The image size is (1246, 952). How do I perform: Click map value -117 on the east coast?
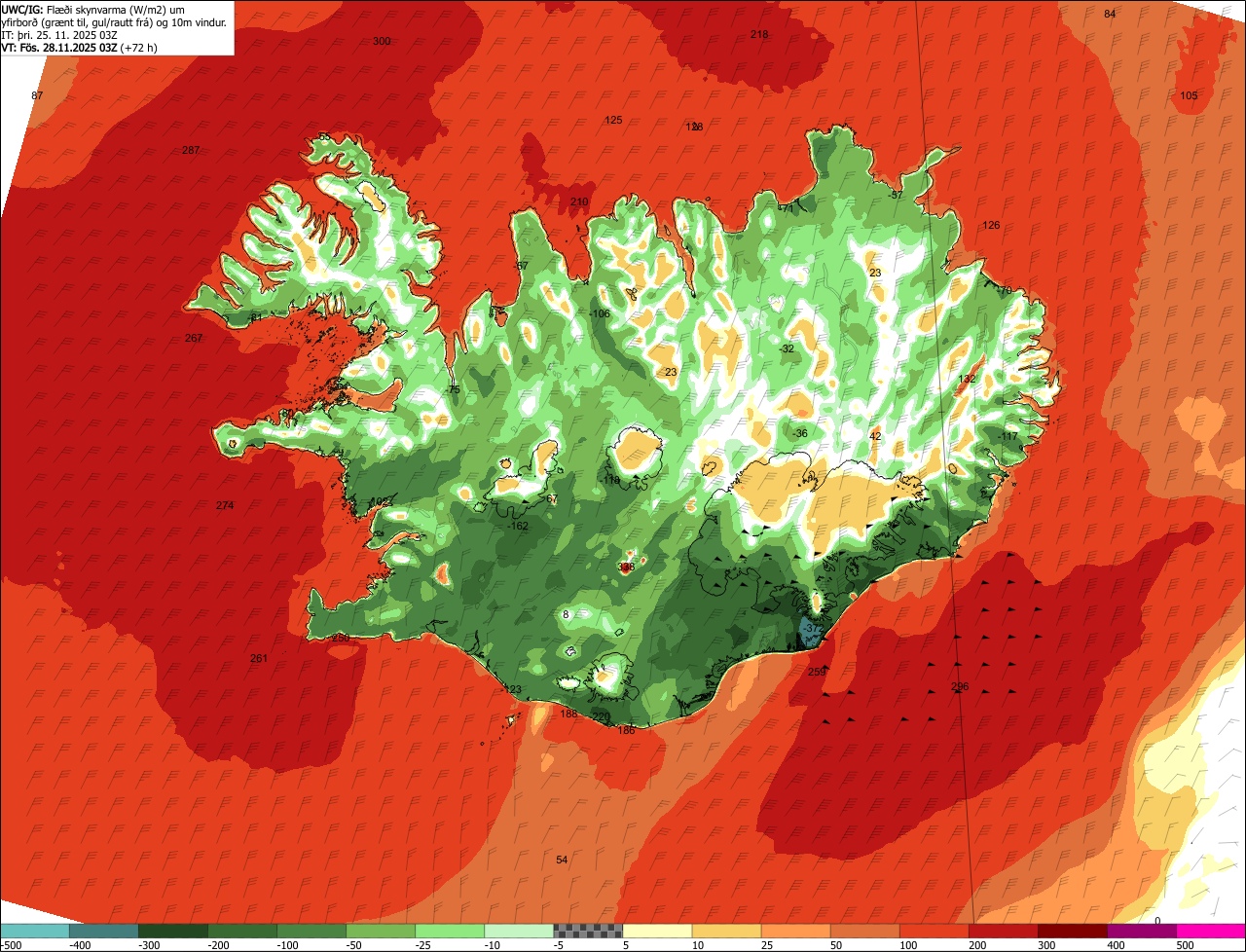click(1008, 436)
